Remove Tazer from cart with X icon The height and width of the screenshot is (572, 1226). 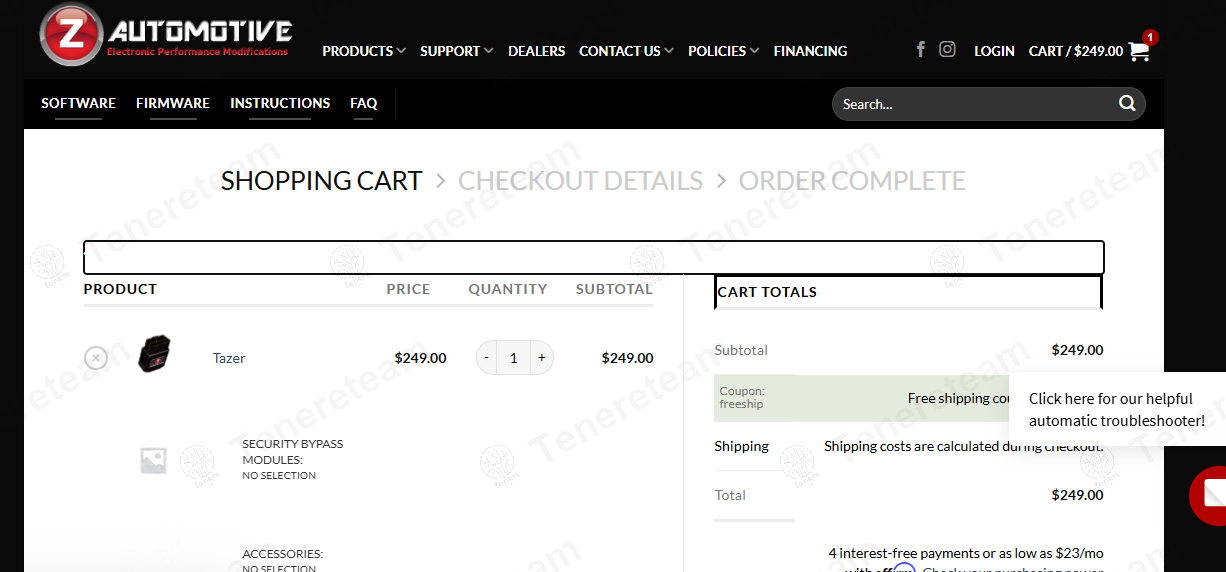(95, 357)
